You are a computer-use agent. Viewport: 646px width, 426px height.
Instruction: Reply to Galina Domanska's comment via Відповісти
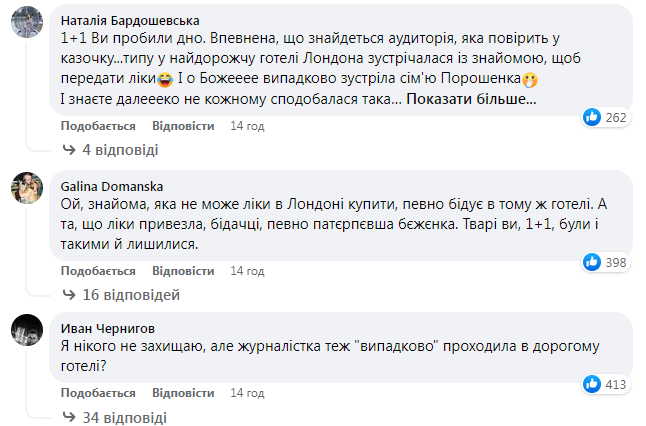pyautogui.click(x=183, y=270)
